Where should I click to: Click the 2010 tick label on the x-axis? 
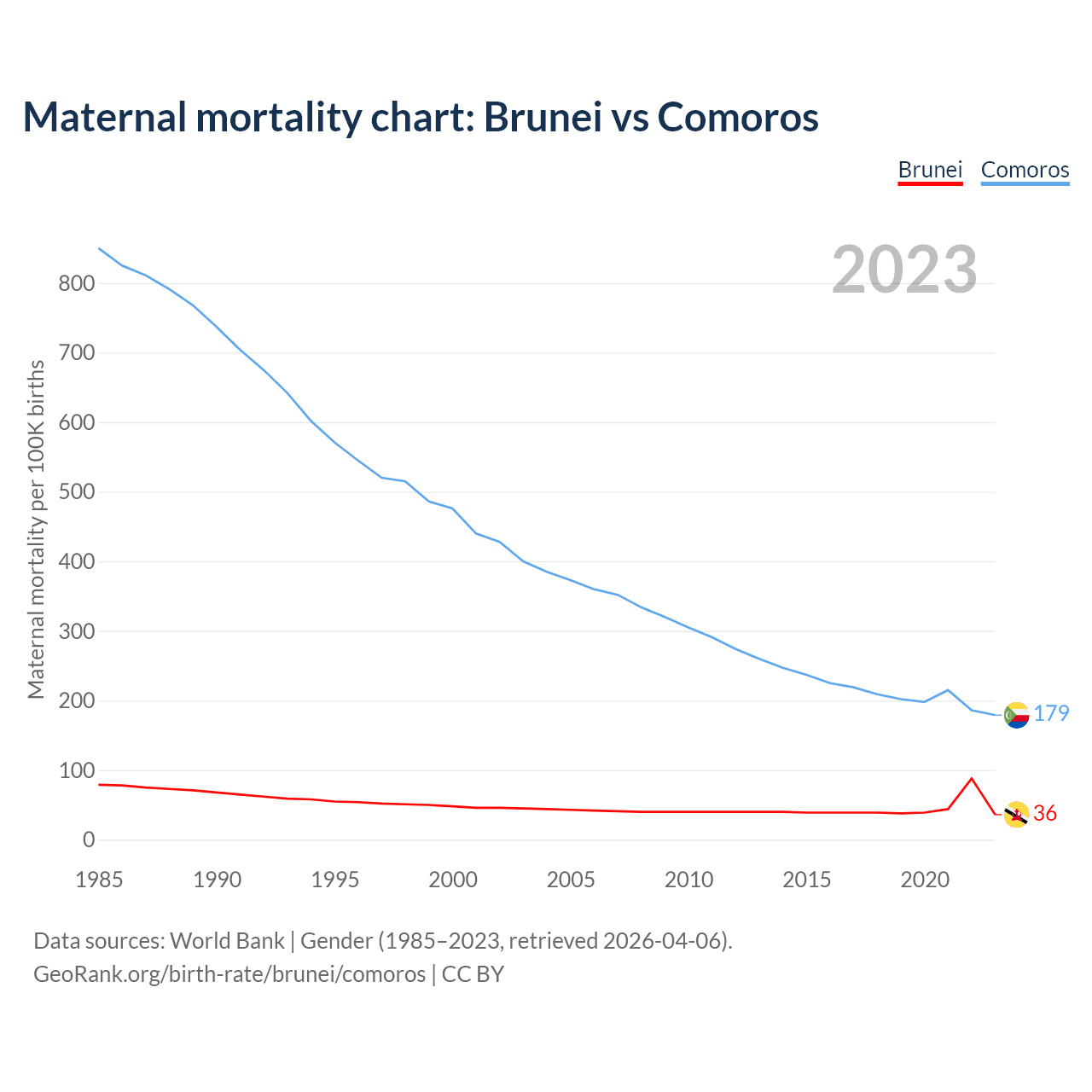coord(688,880)
